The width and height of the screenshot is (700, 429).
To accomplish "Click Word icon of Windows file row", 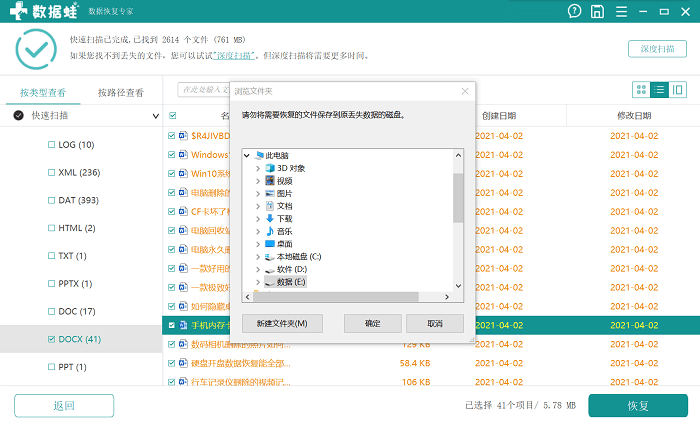I will (183, 154).
